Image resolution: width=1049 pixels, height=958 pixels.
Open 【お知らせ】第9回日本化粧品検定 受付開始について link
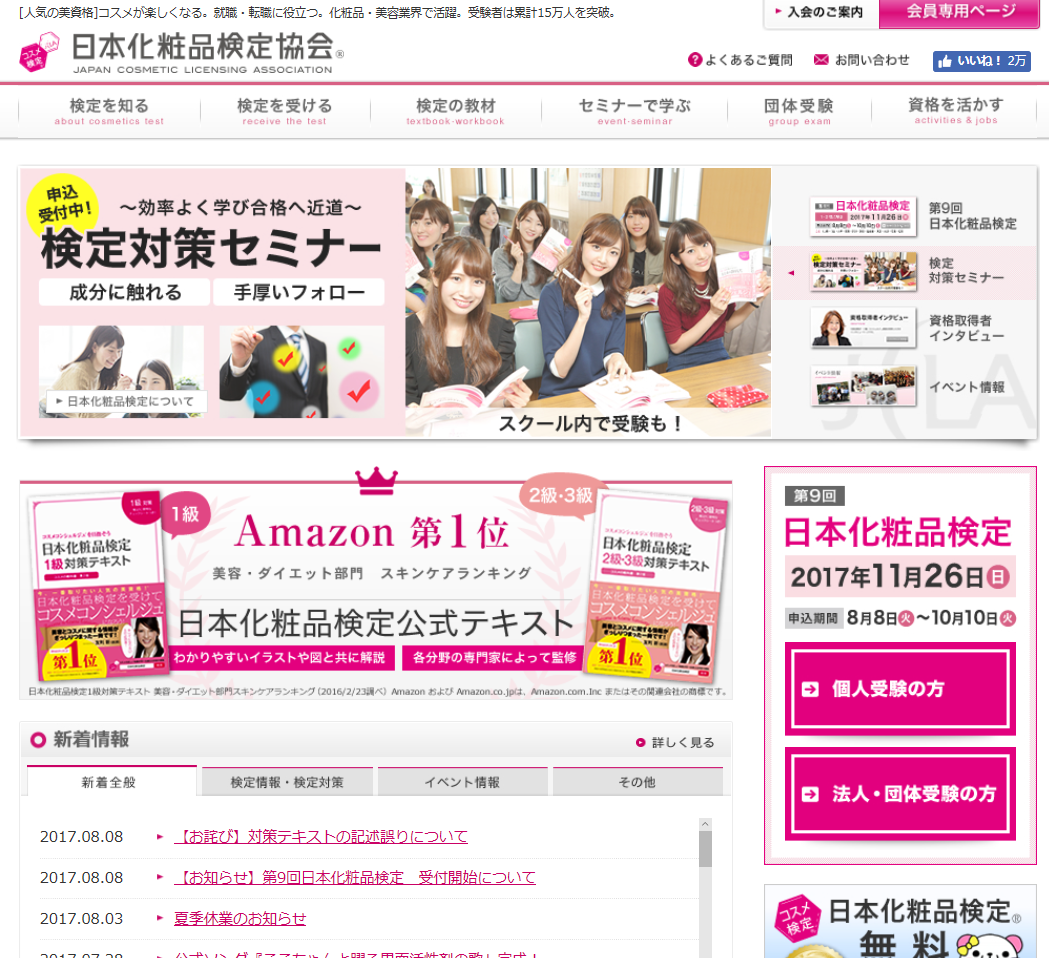click(355, 878)
